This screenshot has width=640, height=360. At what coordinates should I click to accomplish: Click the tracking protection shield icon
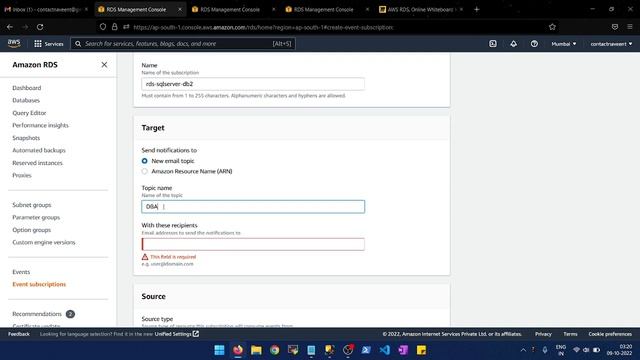(x=103, y=27)
